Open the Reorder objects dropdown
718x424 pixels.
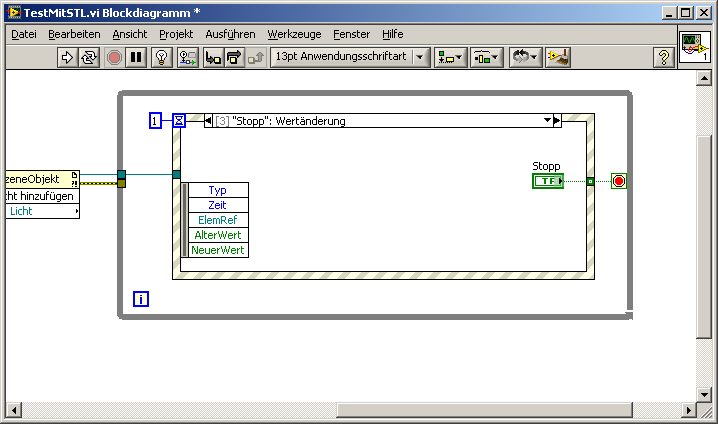525,58
